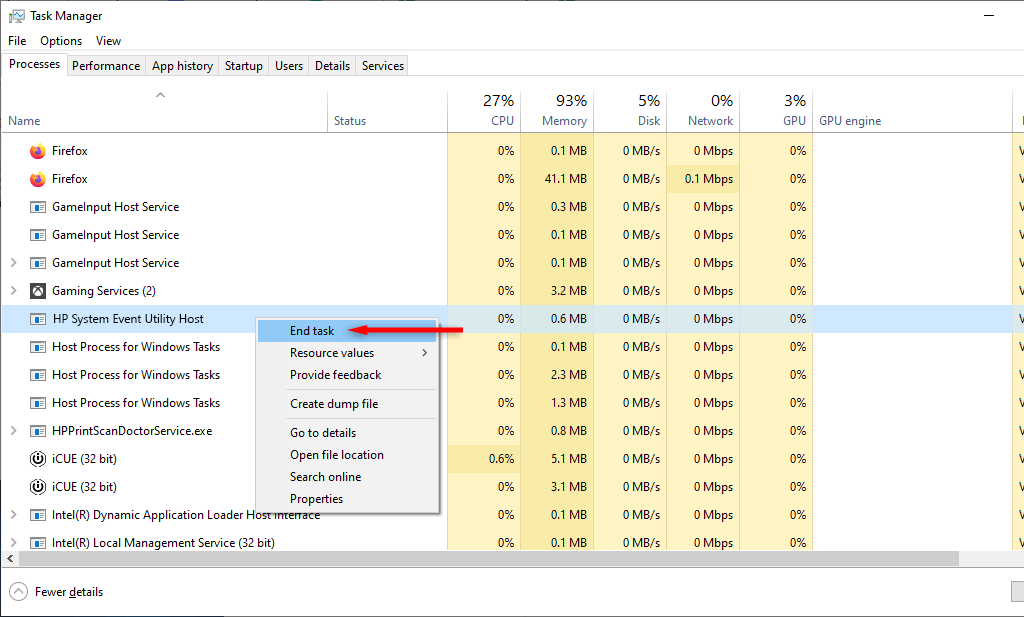Image resolution: width=1024 pixels, height=617 pixels.
Task: Open the Startup tab
Action: tap(243, 66)
